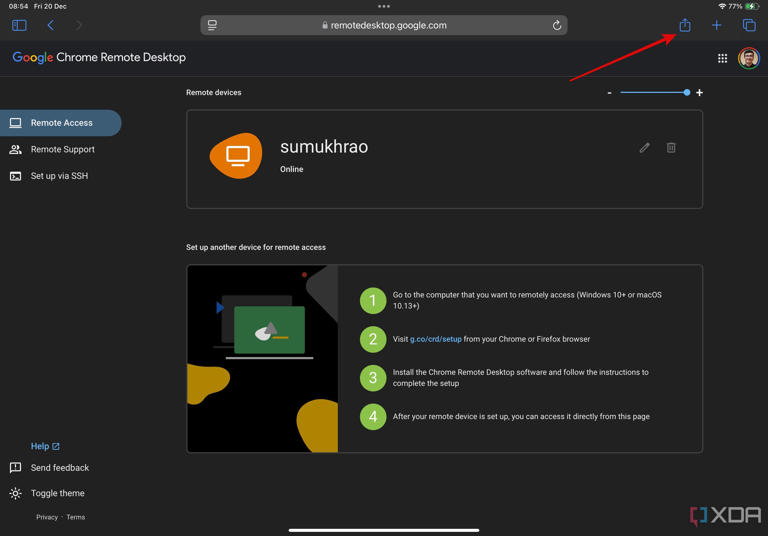The width and height of the screenshot is (768, 536).
Task: Click 'Set up another device for remote access'
Action: click(x=256, y=247)
